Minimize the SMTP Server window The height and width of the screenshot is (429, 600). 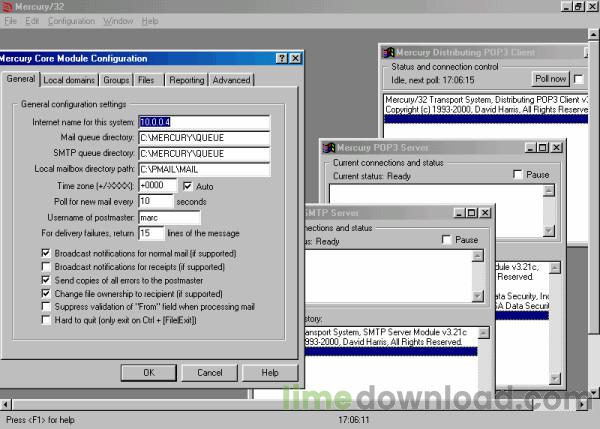457,213
